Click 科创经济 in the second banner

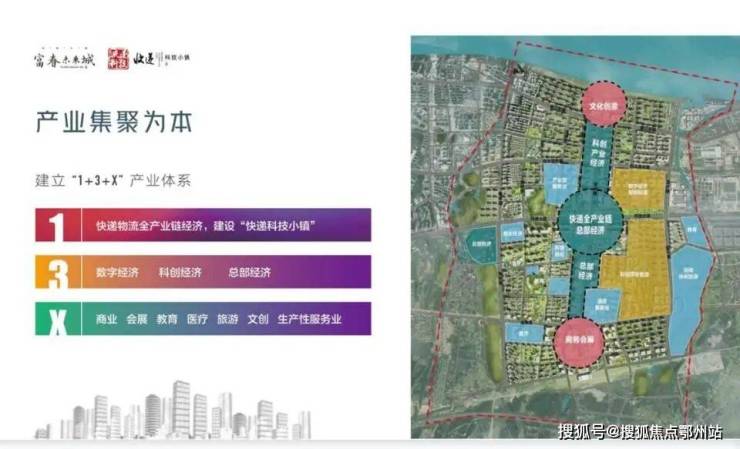pyautogui.click(x=180, y=272)
